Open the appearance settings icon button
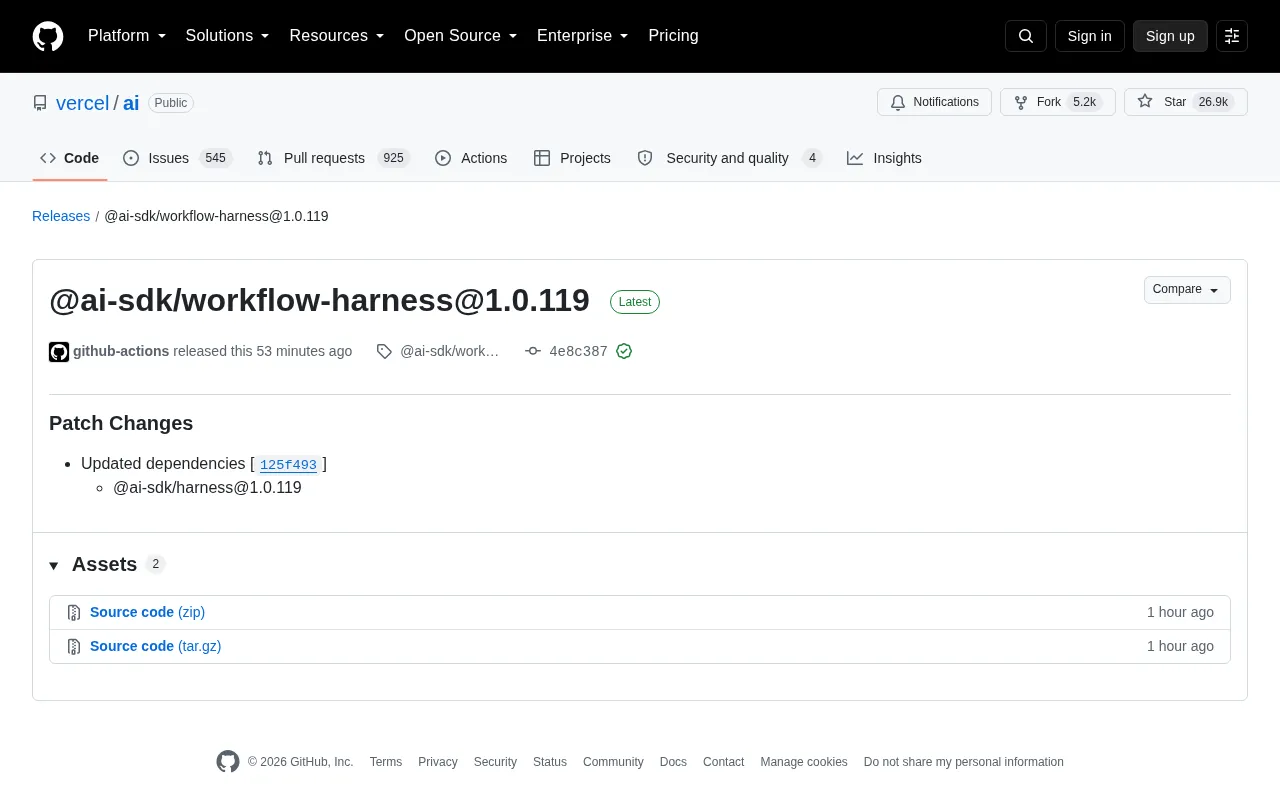Viewport: 1280px width, 800px height. pyautogui.click(x=1232, y=36)
